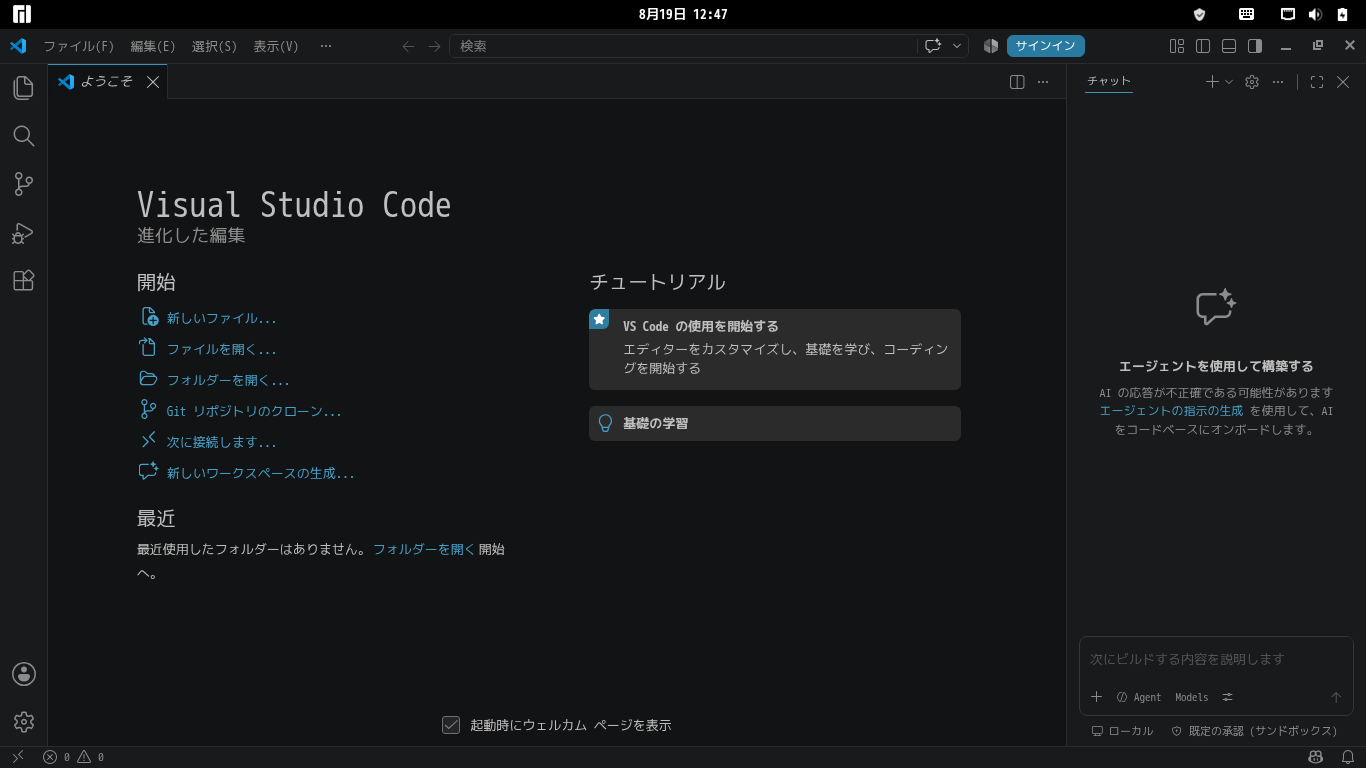
Task: Focus the chat input 次にビルドする内容を説明します
Action: click(x=1216, y=660)
